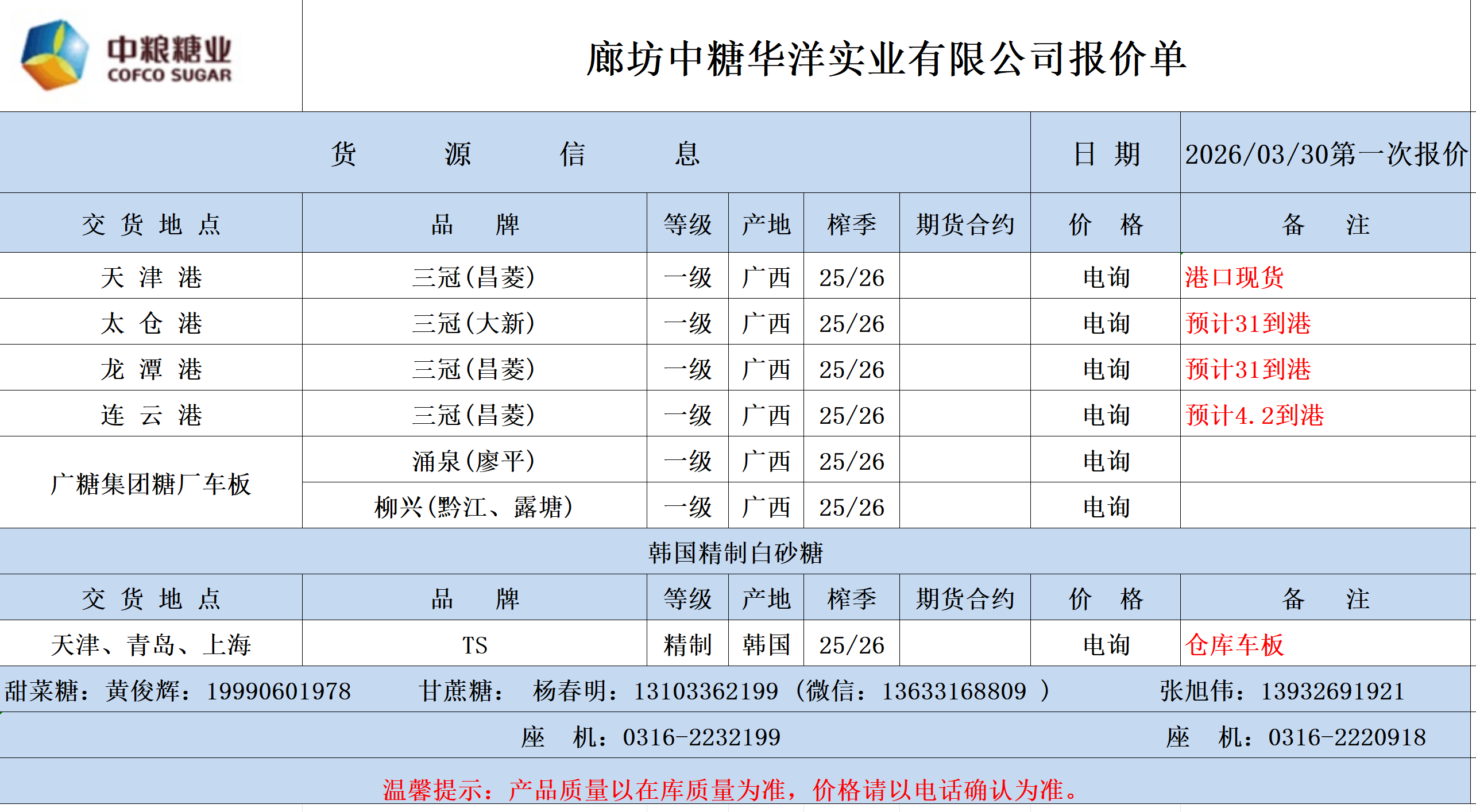The width and height of the screenshot is (1476, 812).
Task: Select the red remark 预计4.2到港
Action: click(1254, 415)
